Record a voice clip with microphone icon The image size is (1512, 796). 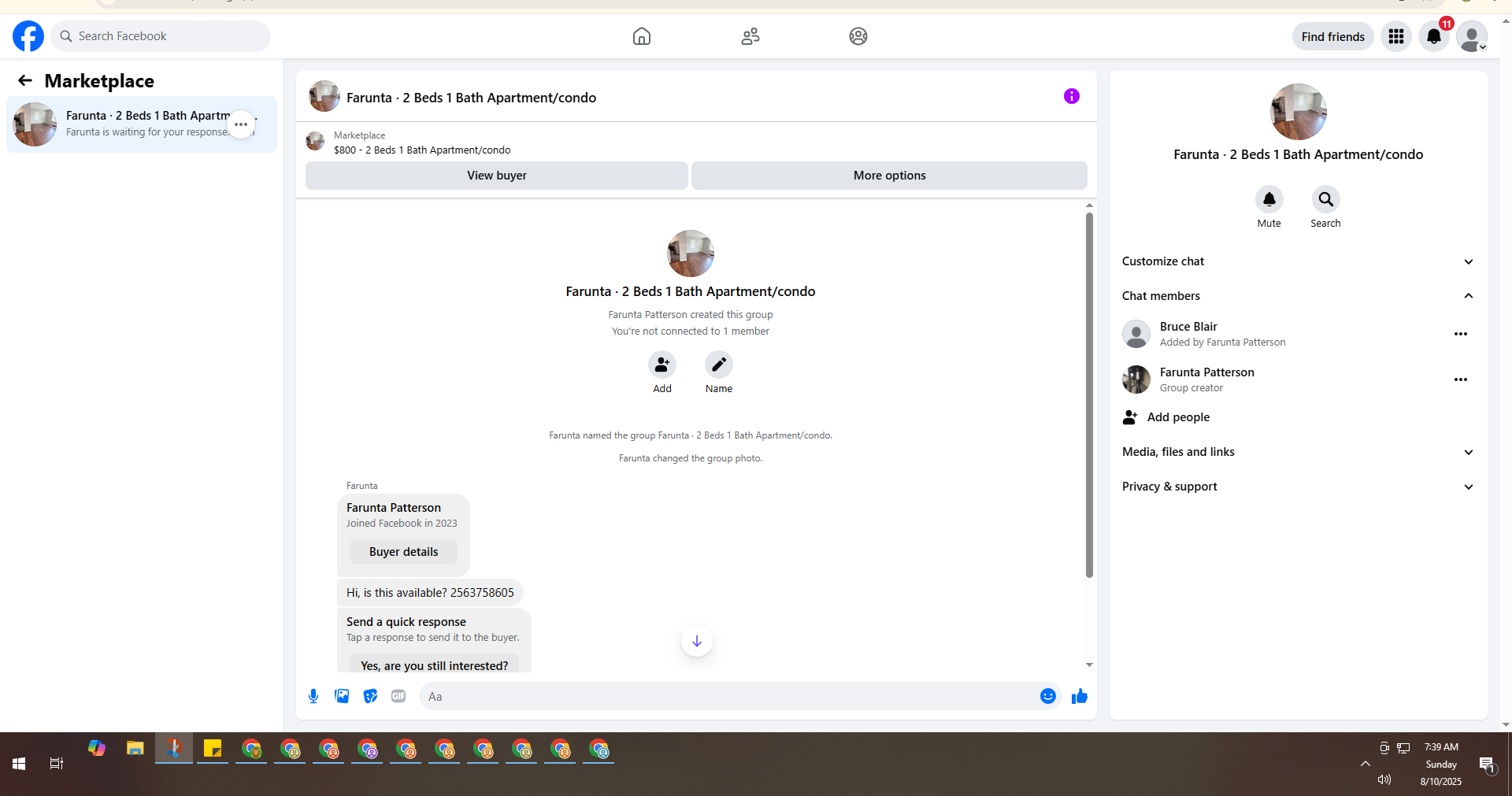[x=313, y=696]
